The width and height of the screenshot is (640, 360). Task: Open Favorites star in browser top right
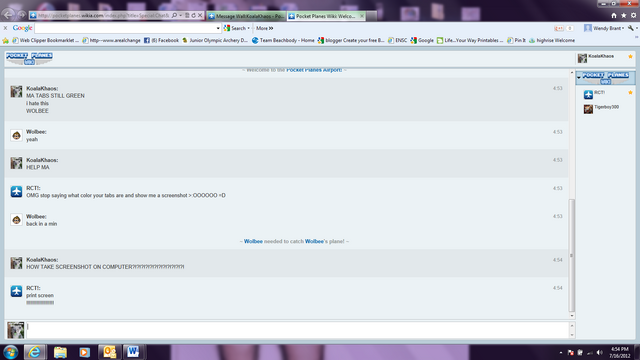coord(624,16)
